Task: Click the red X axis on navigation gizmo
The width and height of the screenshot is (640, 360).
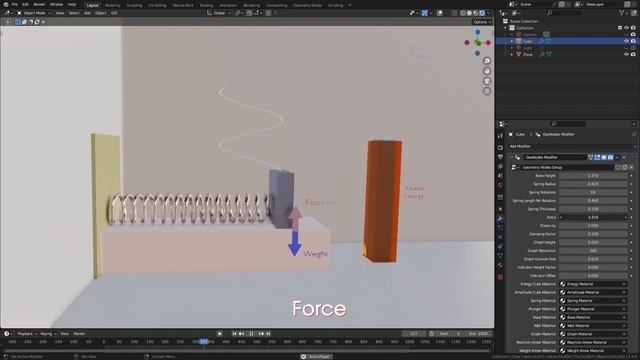Action: point(488,42)
